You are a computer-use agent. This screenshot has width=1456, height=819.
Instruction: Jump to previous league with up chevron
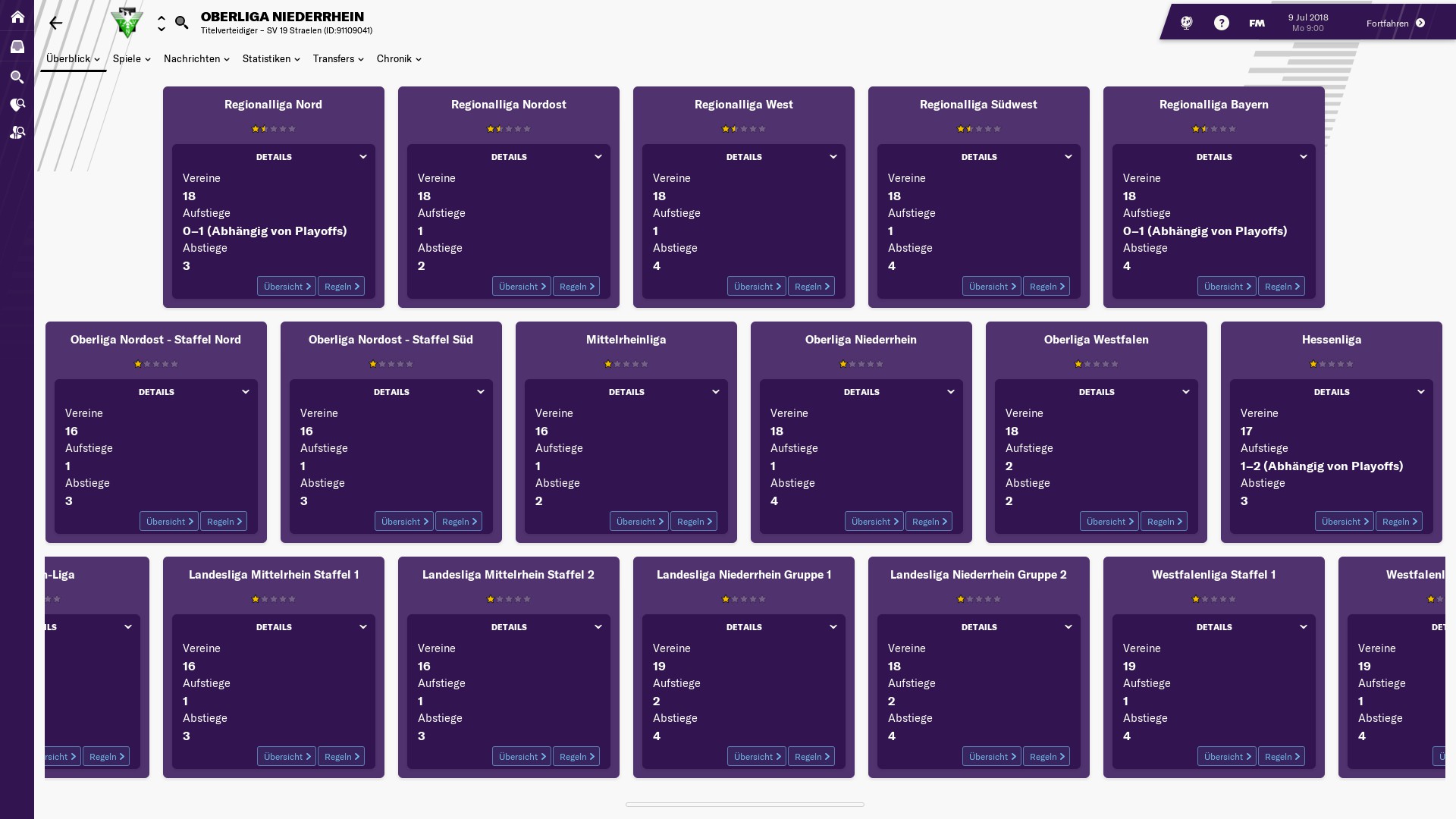[x=162, y=17]
